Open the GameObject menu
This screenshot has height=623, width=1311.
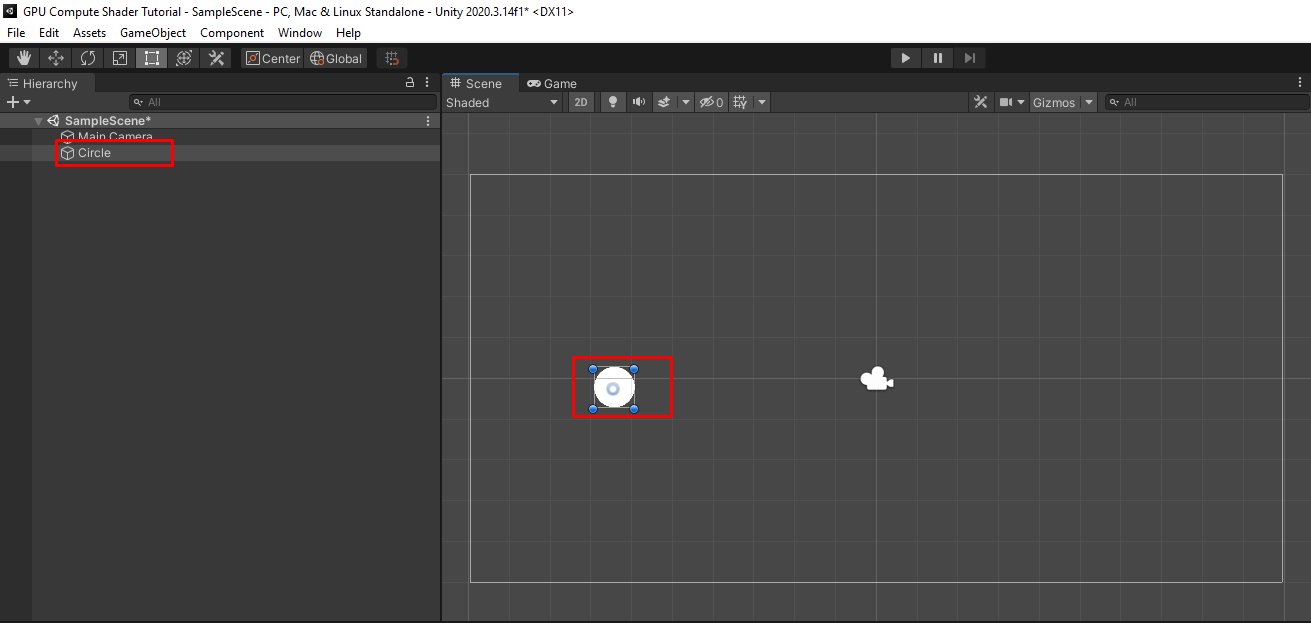[153, 33]
